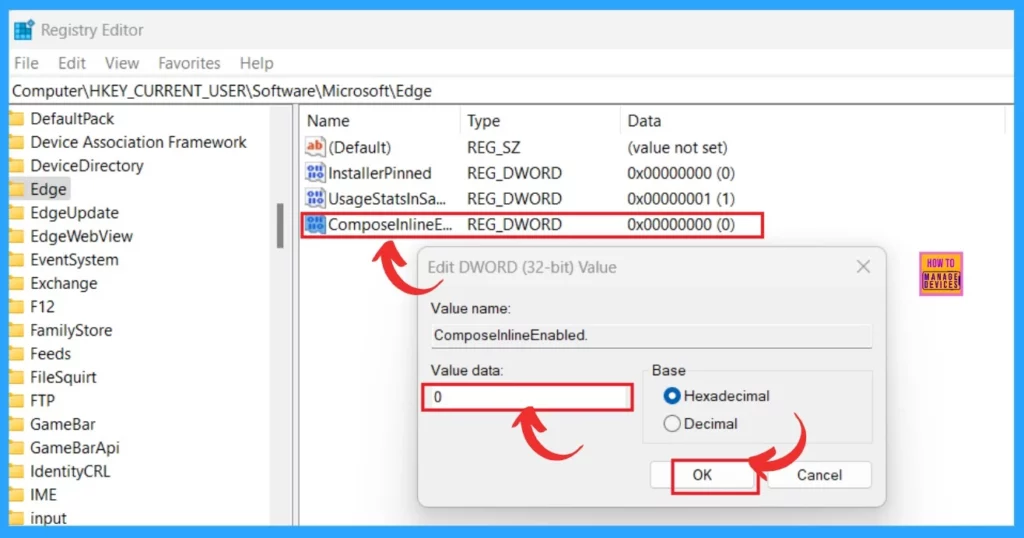Click the ComposeInlineE... value name

(x=390, y=225)
